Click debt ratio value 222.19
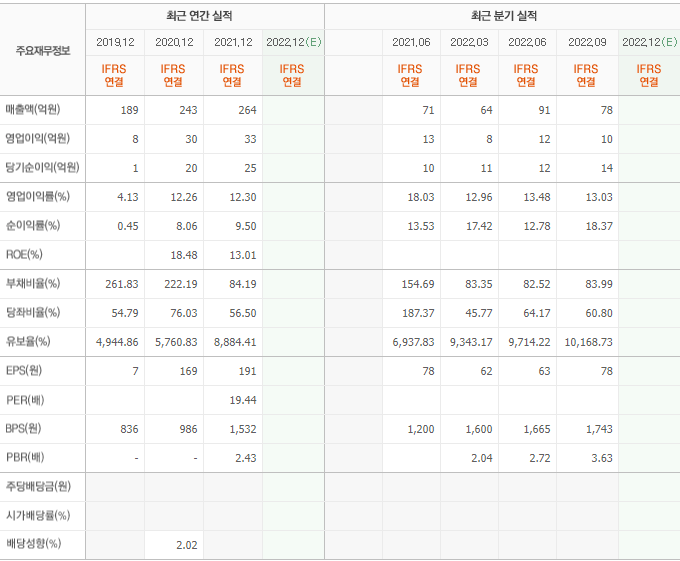Screen dimensions: 680x561 point(181,284)
